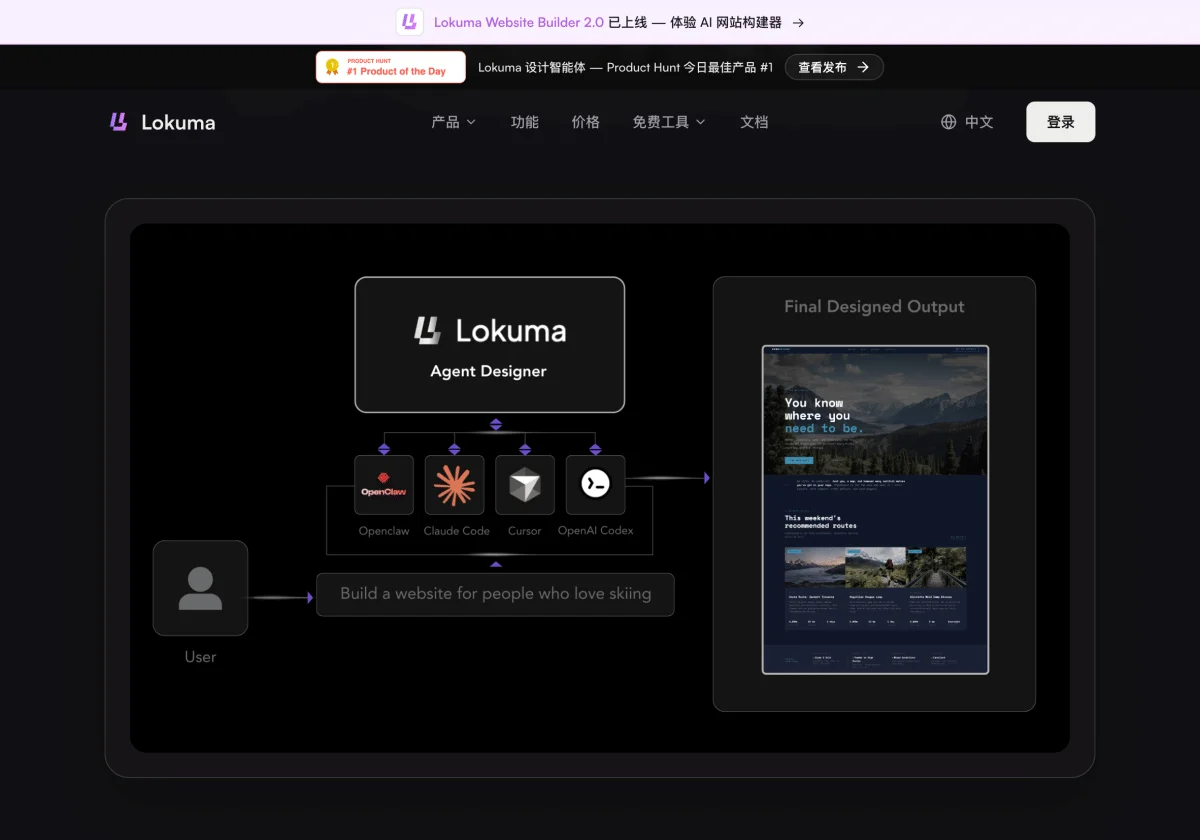Open the final designed output website preview
The image size is (1200, 840).
click(875, 510)
